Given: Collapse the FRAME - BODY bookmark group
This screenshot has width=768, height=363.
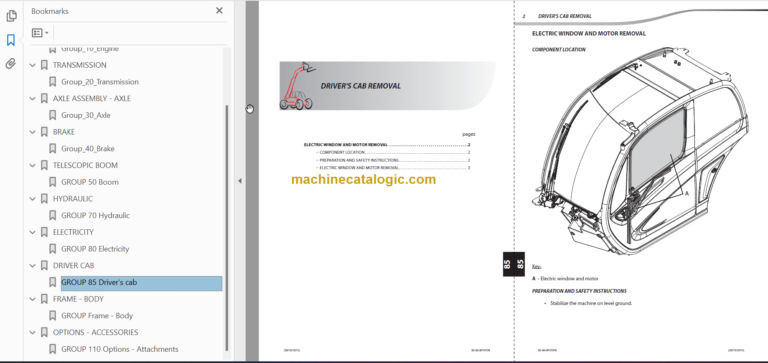Looking at the screenshot, I should [x=33, y=299].
